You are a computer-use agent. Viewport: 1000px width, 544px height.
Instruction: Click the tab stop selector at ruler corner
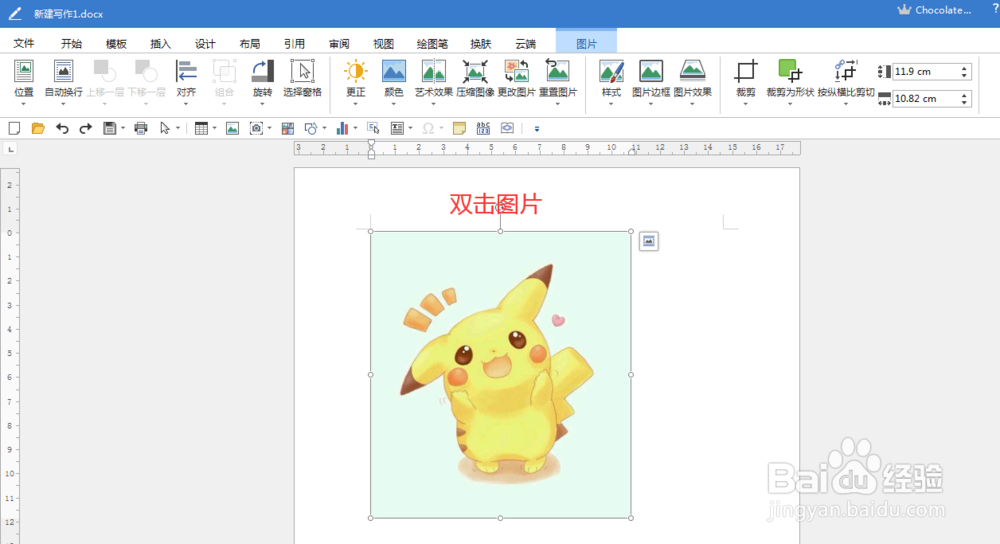pyautogui.click(x=11, y=149)
